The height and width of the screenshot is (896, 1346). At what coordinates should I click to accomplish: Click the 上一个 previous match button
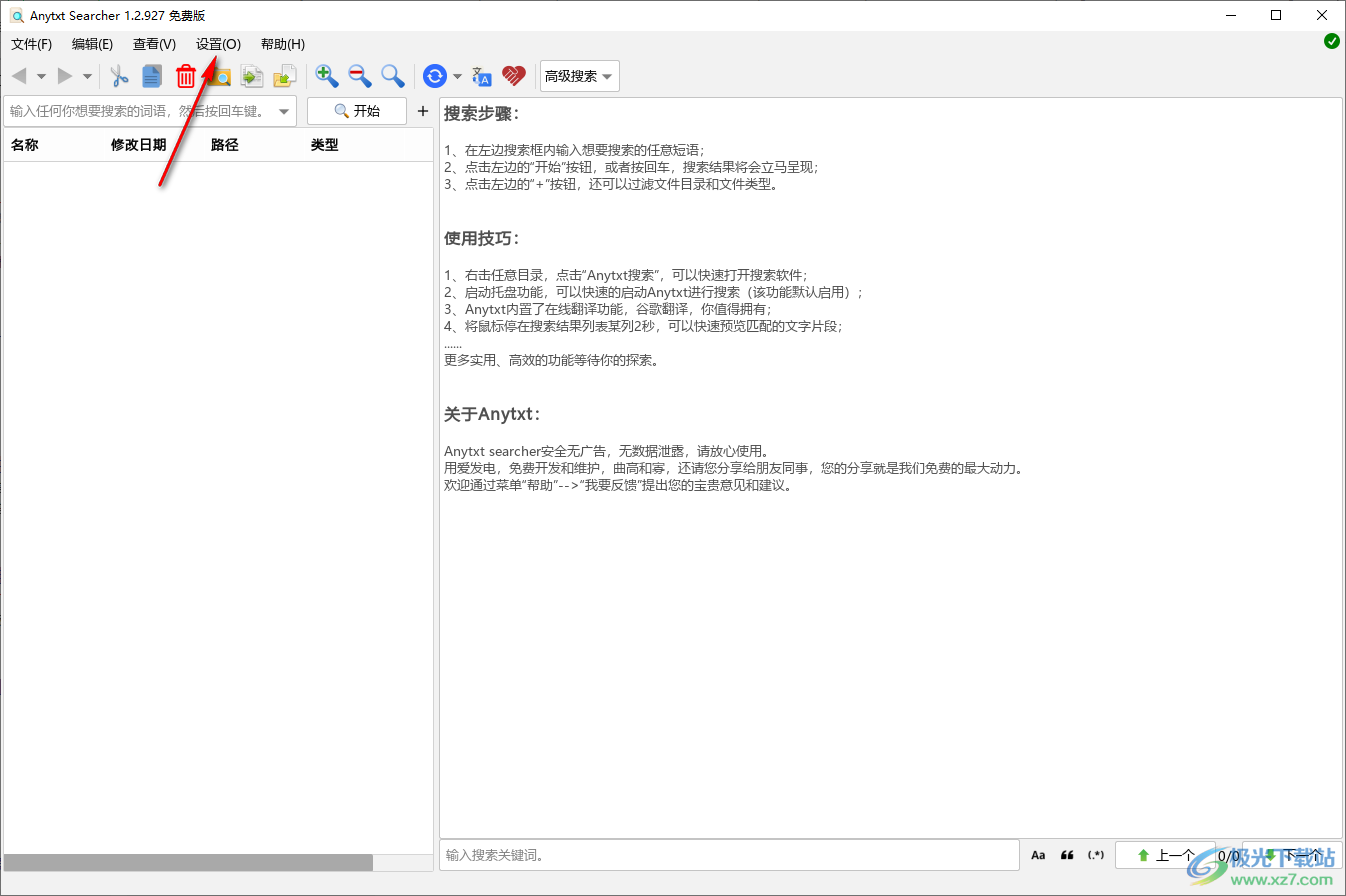(1165, 855)
